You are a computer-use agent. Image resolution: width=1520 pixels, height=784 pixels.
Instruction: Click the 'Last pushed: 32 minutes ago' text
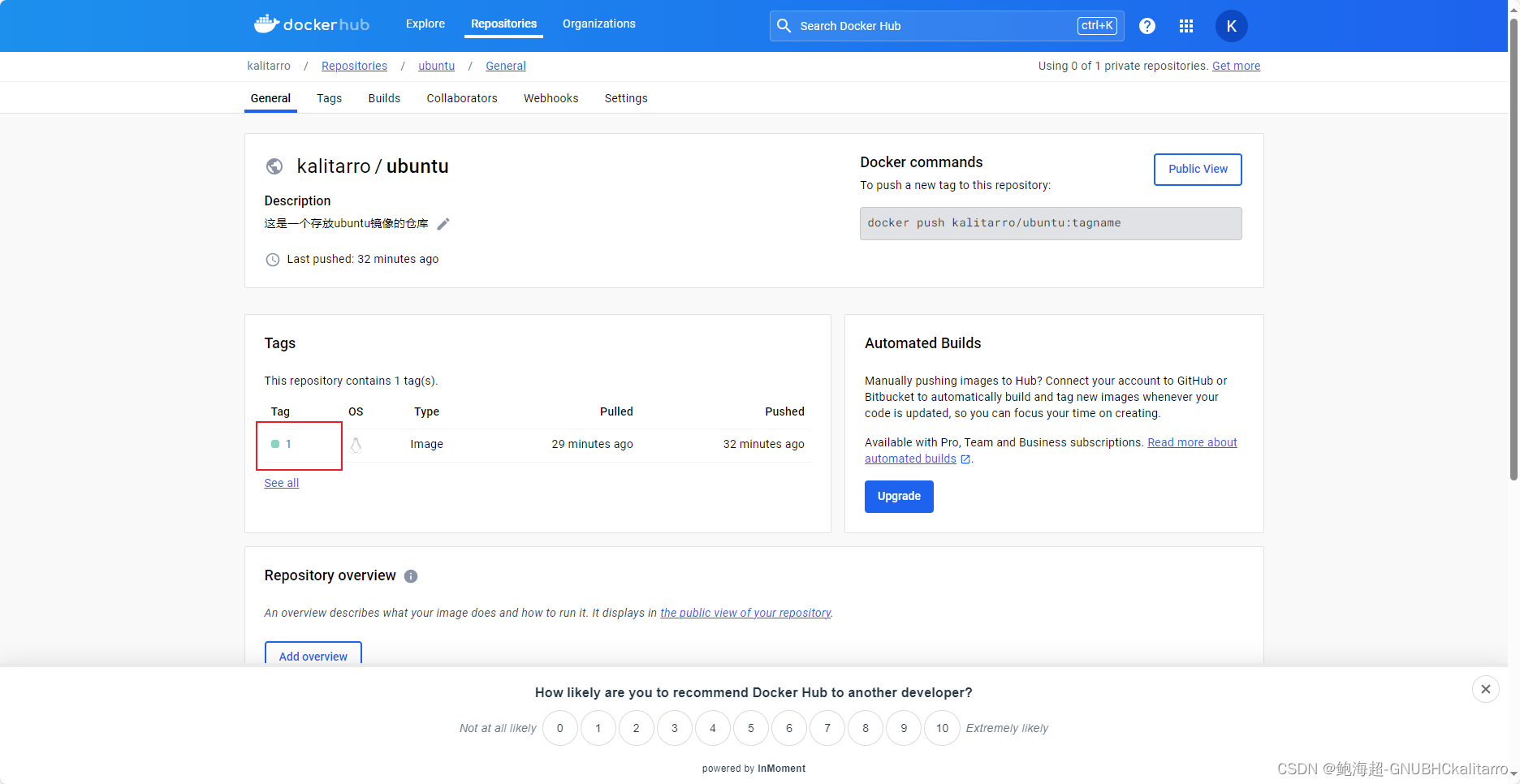[x=362, y=259]
